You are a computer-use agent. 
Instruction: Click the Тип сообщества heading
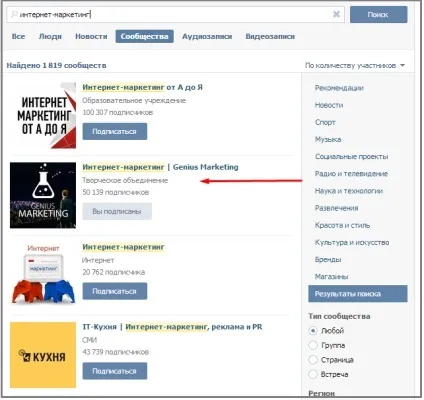click(x=339, y=316)
